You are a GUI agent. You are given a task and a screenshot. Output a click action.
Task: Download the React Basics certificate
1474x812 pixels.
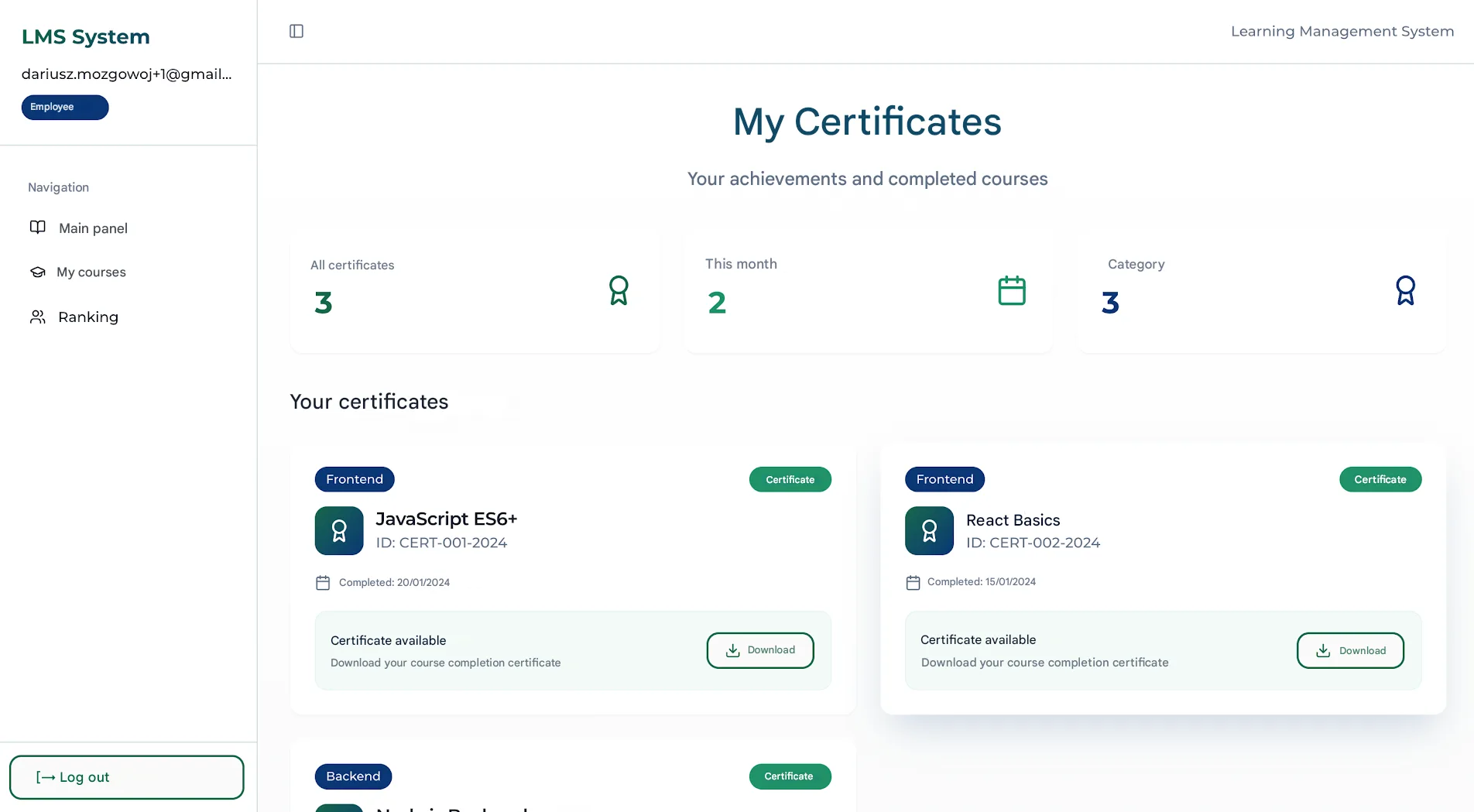(x=1349, y=650)
